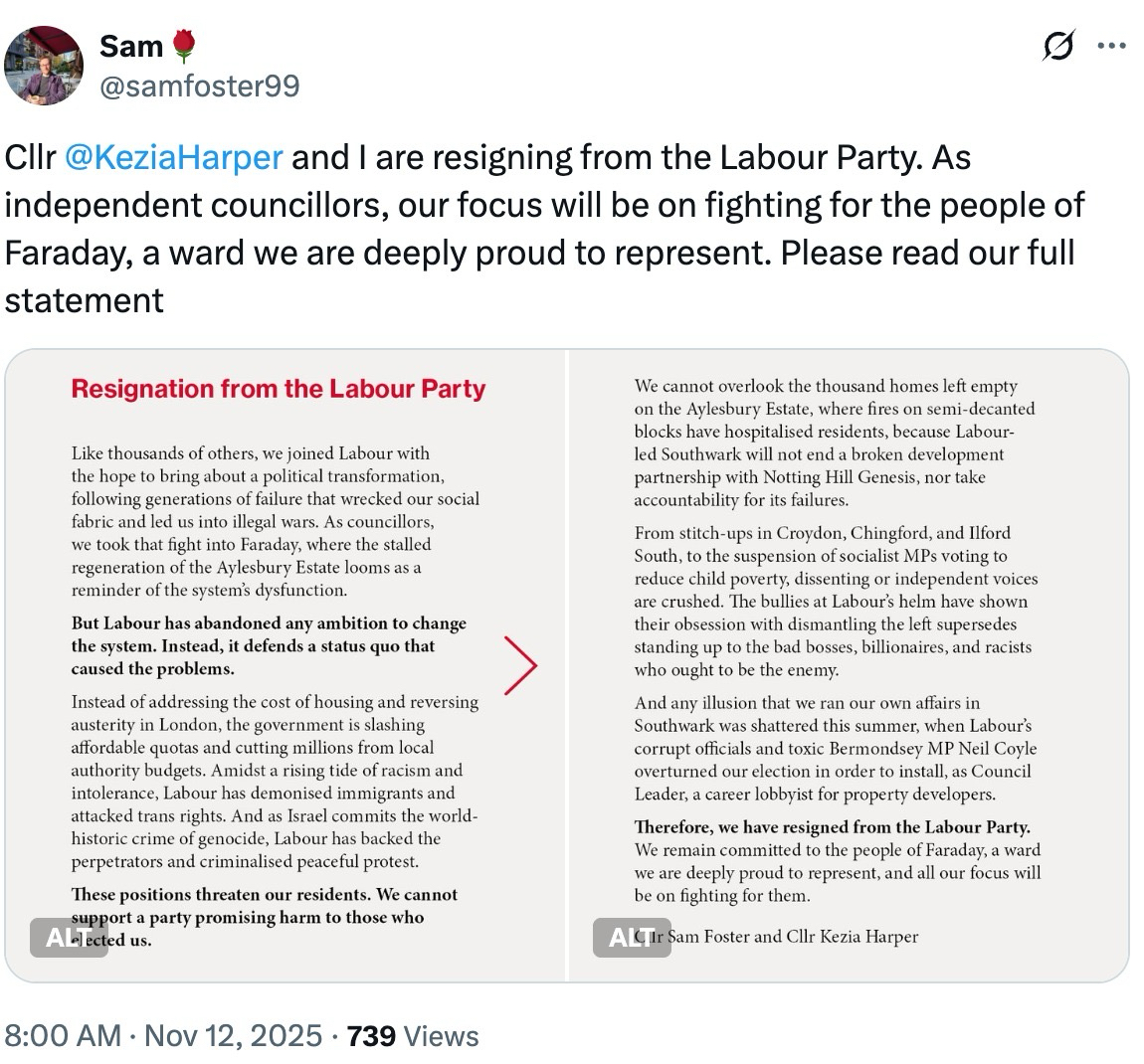The image size is (1144, 1064).
Task: Show ALT description on the left image
Action: (x=69, y=937)
